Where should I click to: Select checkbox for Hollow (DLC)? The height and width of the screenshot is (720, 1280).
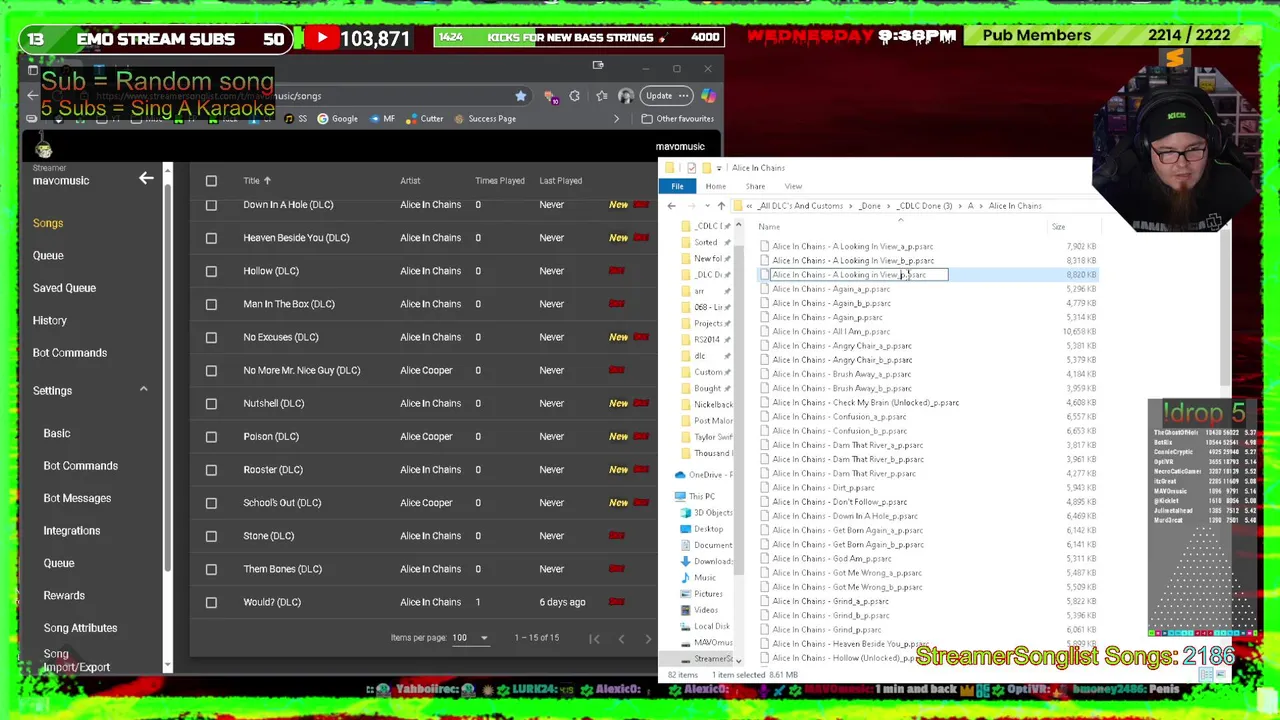(x=211, y=271)
